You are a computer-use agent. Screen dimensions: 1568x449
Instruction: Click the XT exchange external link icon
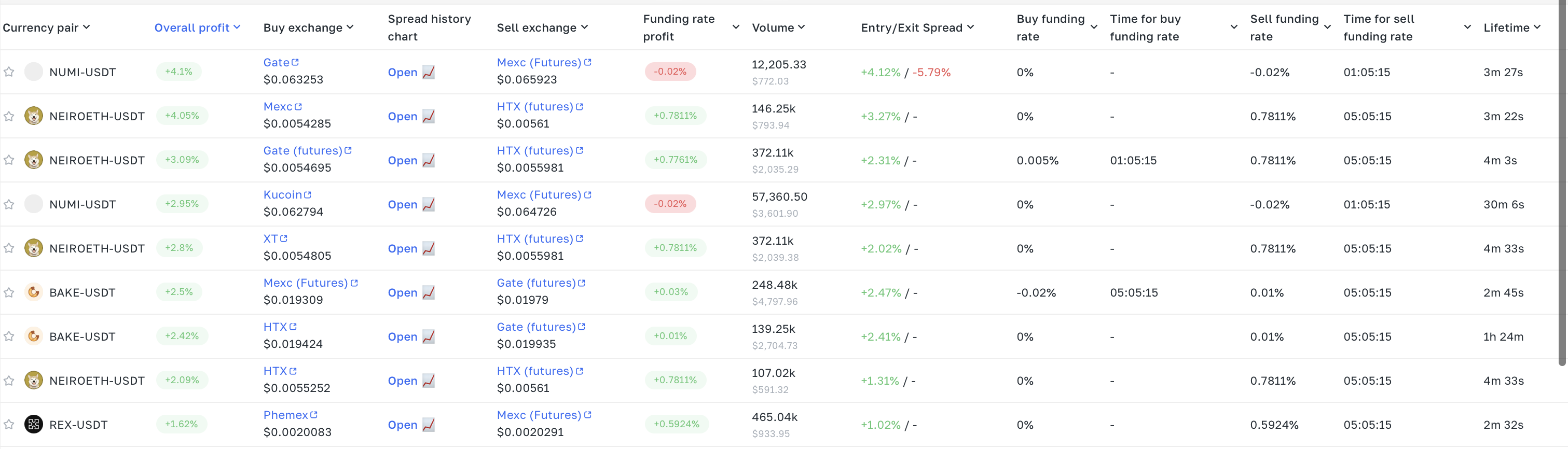pos(284,238)
